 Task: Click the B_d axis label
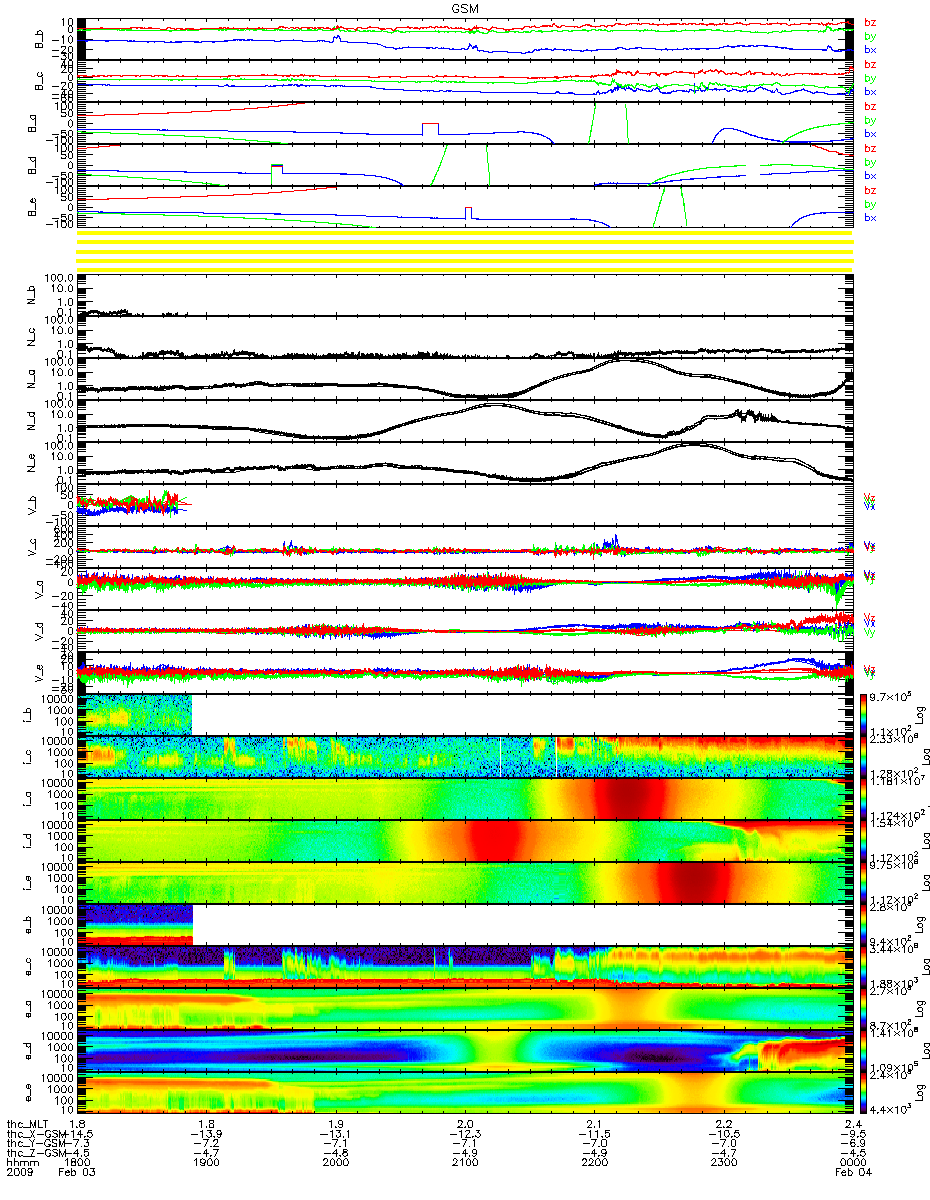coord(33,164)
